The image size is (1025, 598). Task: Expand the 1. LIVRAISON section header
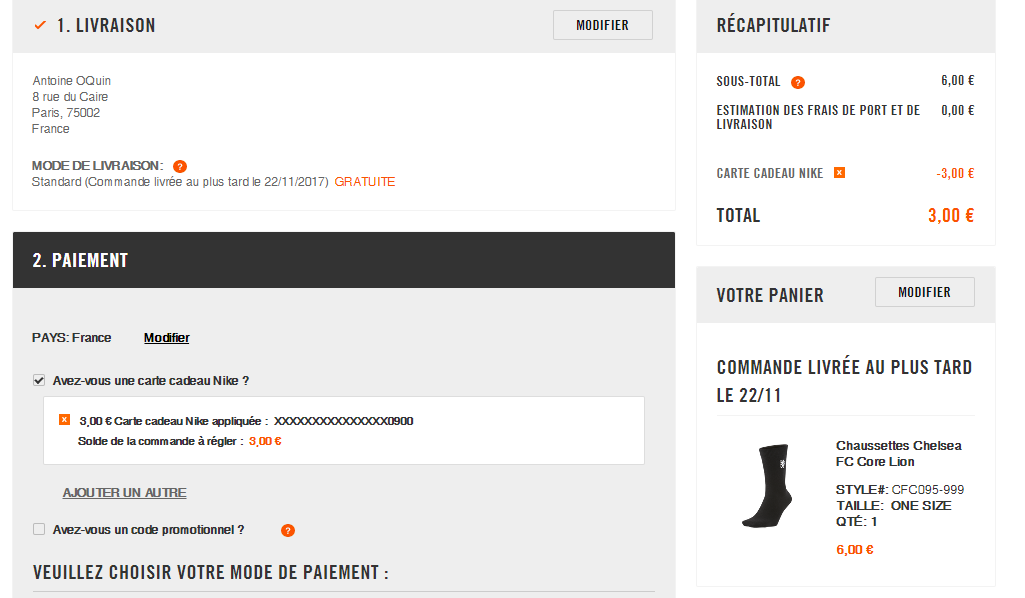point(107,26)
